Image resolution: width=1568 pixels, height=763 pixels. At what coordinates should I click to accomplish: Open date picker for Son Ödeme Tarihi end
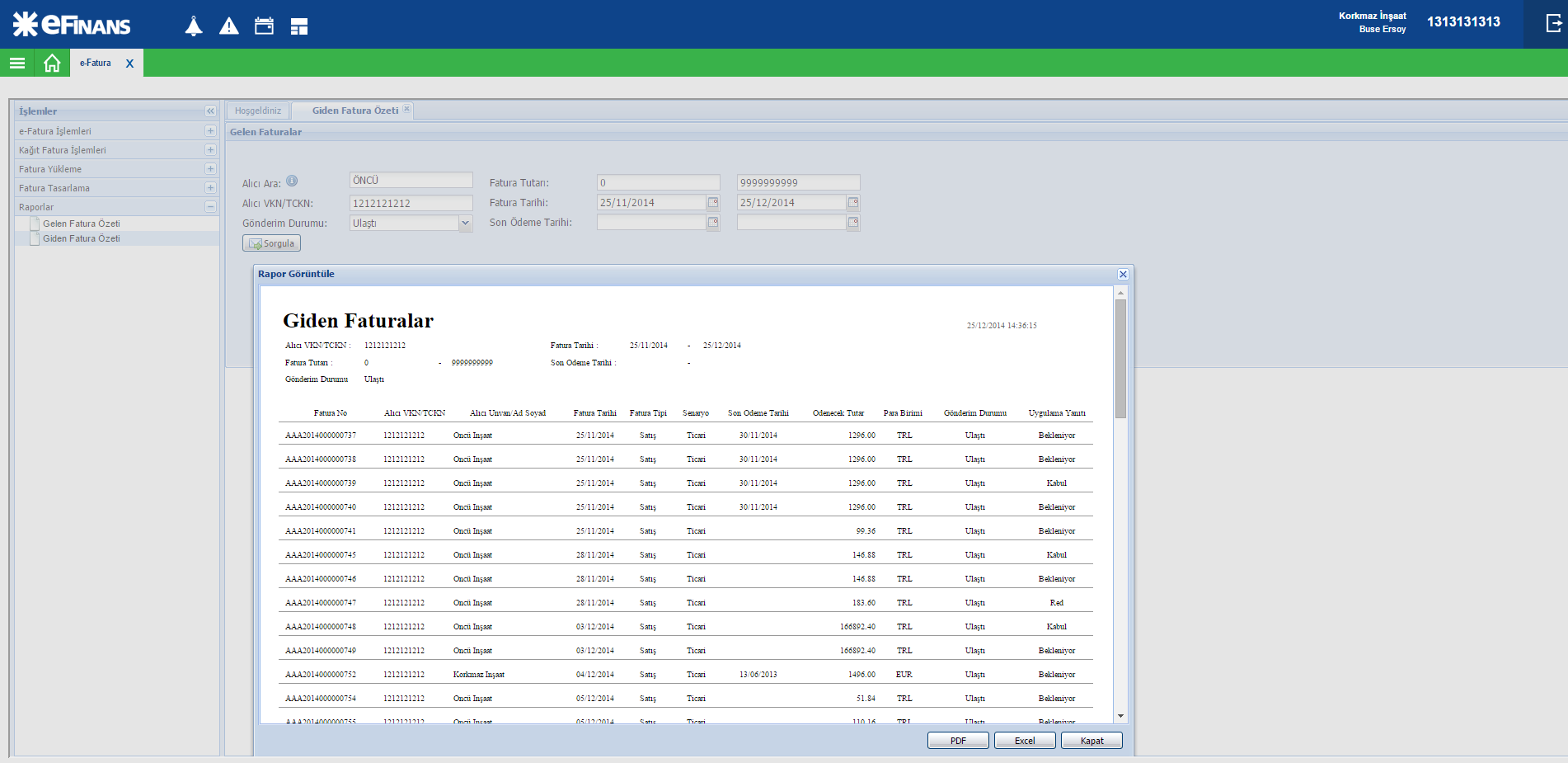click(x=853, y=222)
